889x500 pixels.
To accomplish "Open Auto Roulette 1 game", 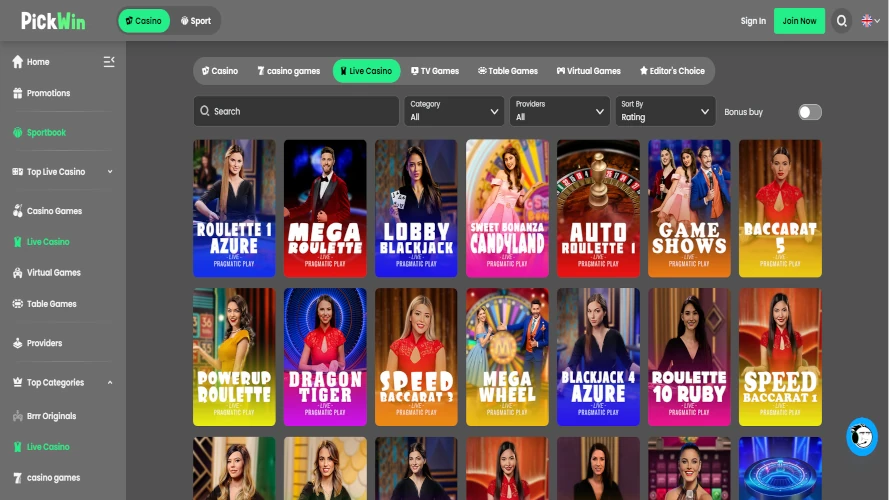I will coord(598,208).
